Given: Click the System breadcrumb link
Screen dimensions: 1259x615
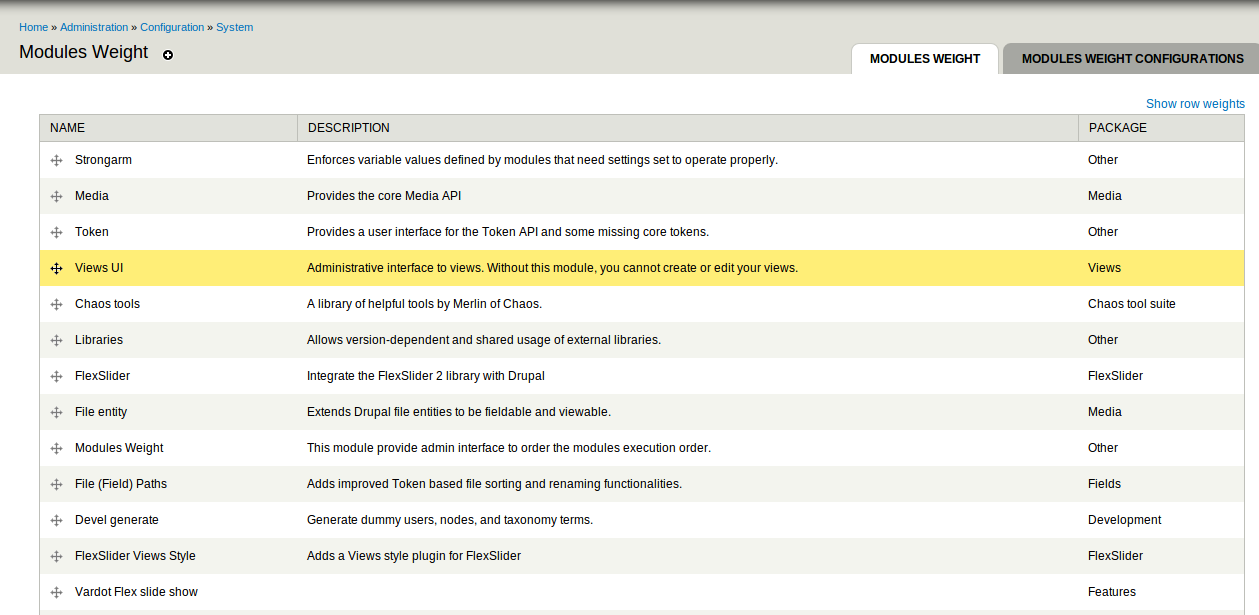Looking at the screenshot, I should pyautogui.click(x=234, y=27).
